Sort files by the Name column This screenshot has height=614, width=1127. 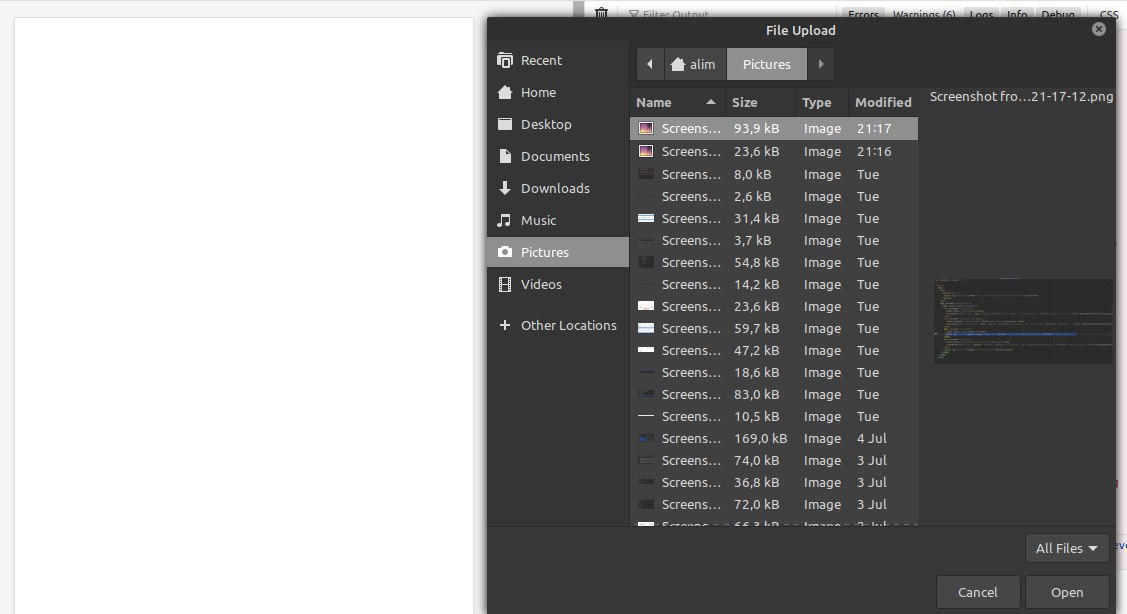click(x=677, y=102)
